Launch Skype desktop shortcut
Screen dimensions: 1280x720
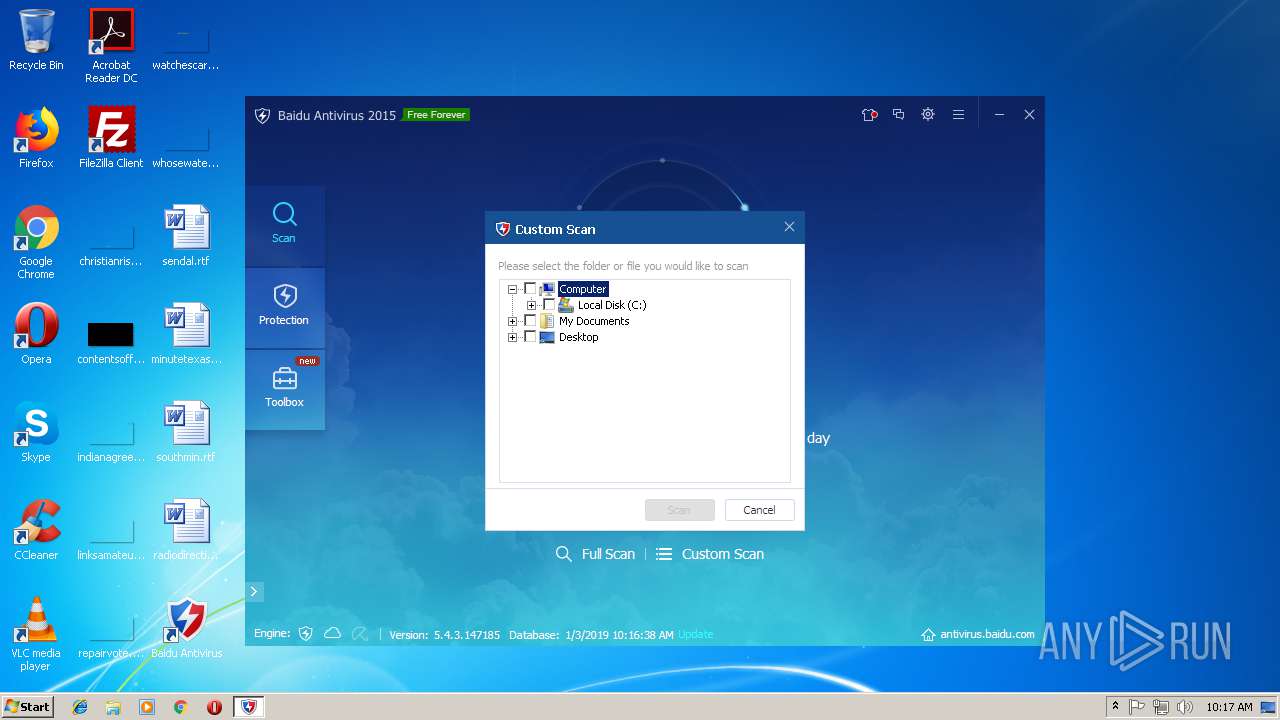(x=36, y=432)
